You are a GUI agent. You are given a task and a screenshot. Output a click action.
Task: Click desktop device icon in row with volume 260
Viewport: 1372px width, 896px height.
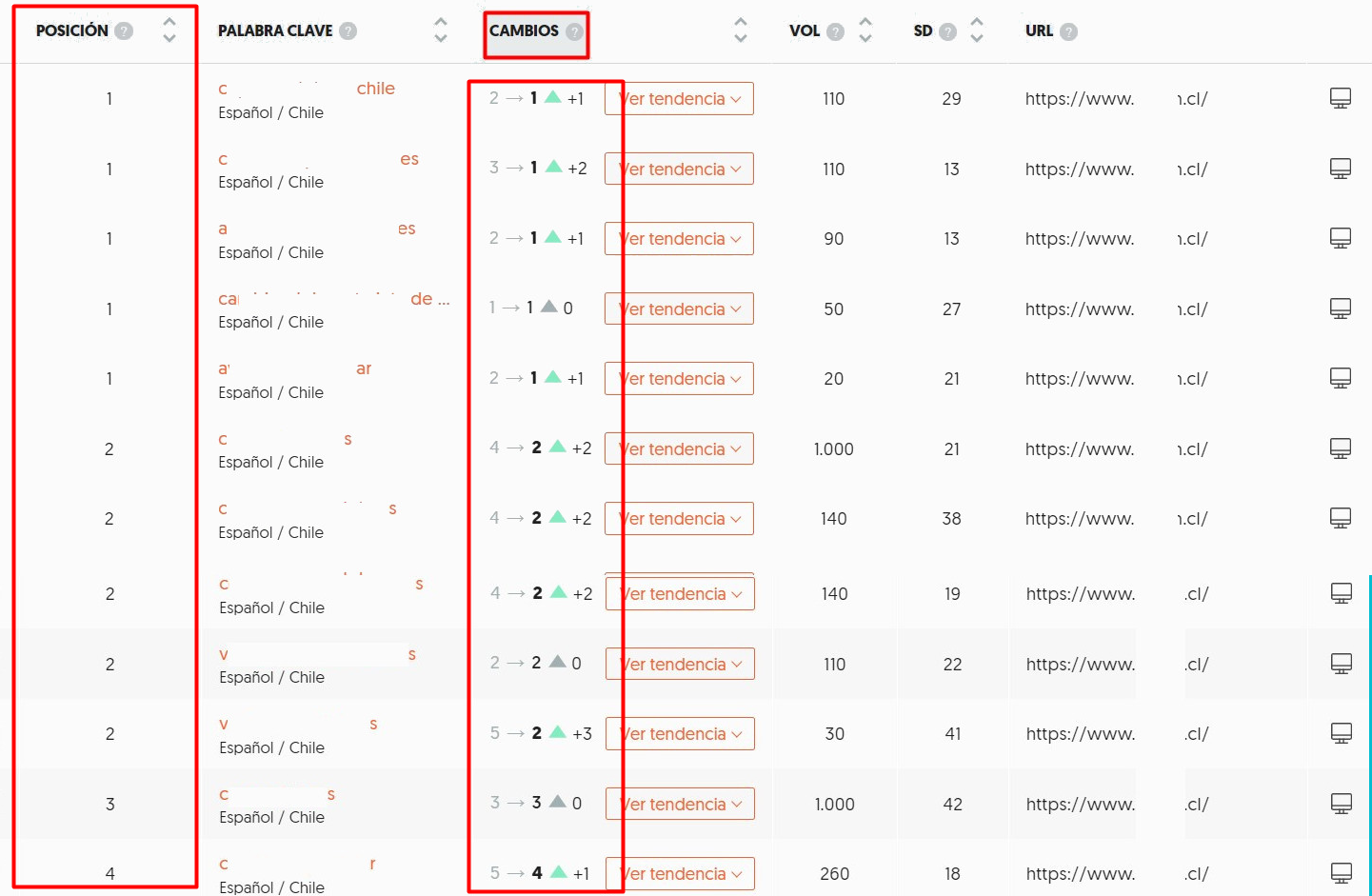pos(1342,873)
